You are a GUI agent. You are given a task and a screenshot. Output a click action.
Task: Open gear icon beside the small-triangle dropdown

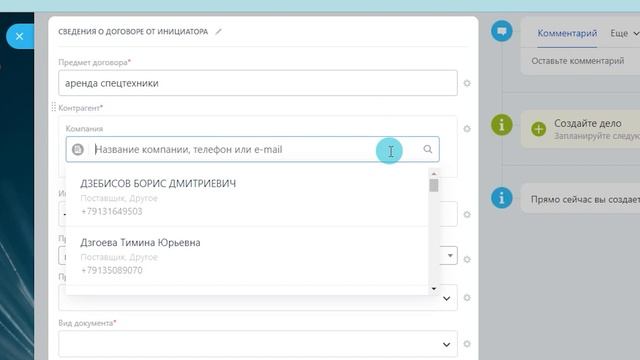[x=467, y=260]
